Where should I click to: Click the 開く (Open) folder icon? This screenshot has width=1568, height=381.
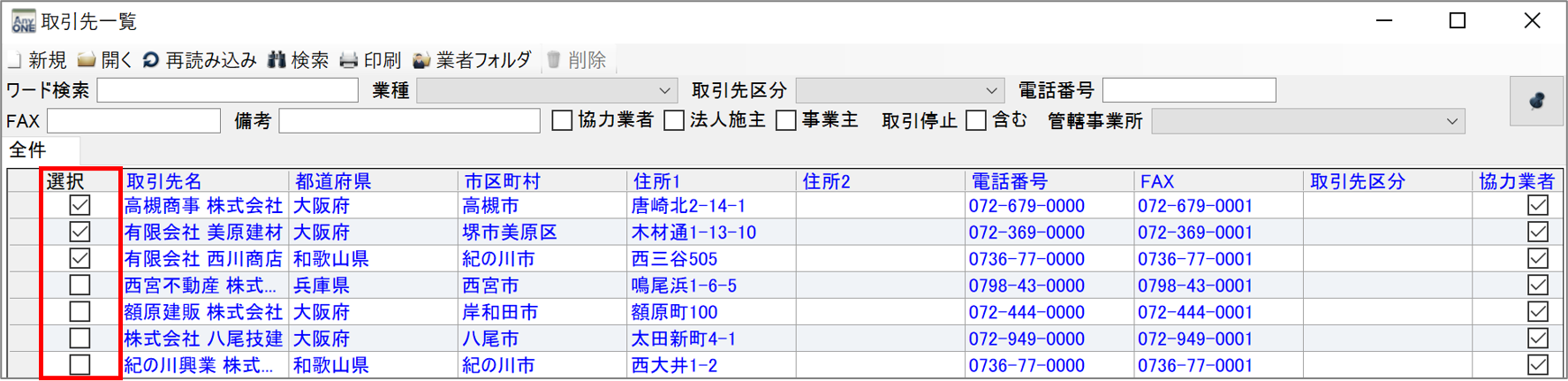pyautogui.click(x=87, y=60)
